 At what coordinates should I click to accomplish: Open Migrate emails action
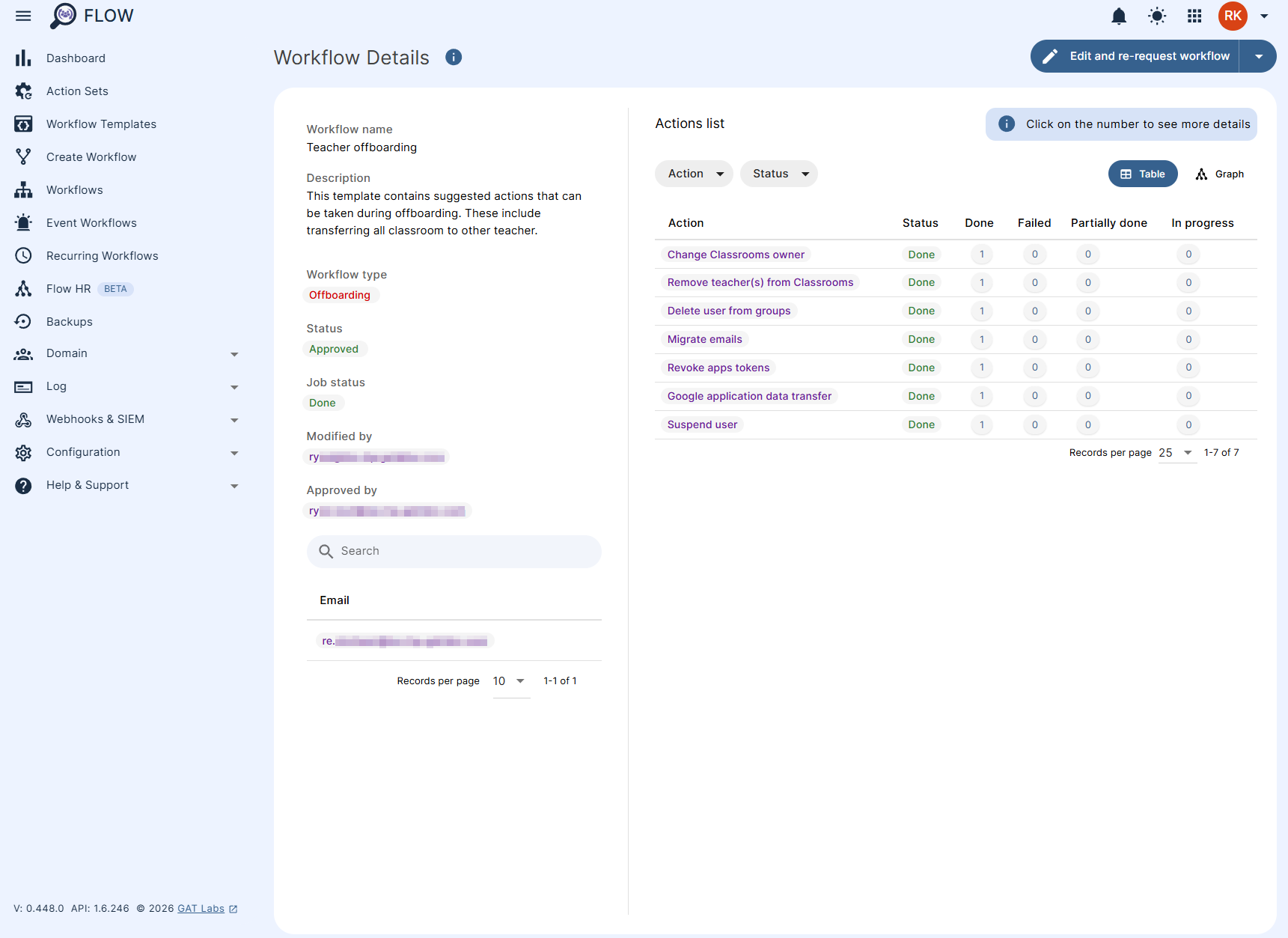point(704,339)
